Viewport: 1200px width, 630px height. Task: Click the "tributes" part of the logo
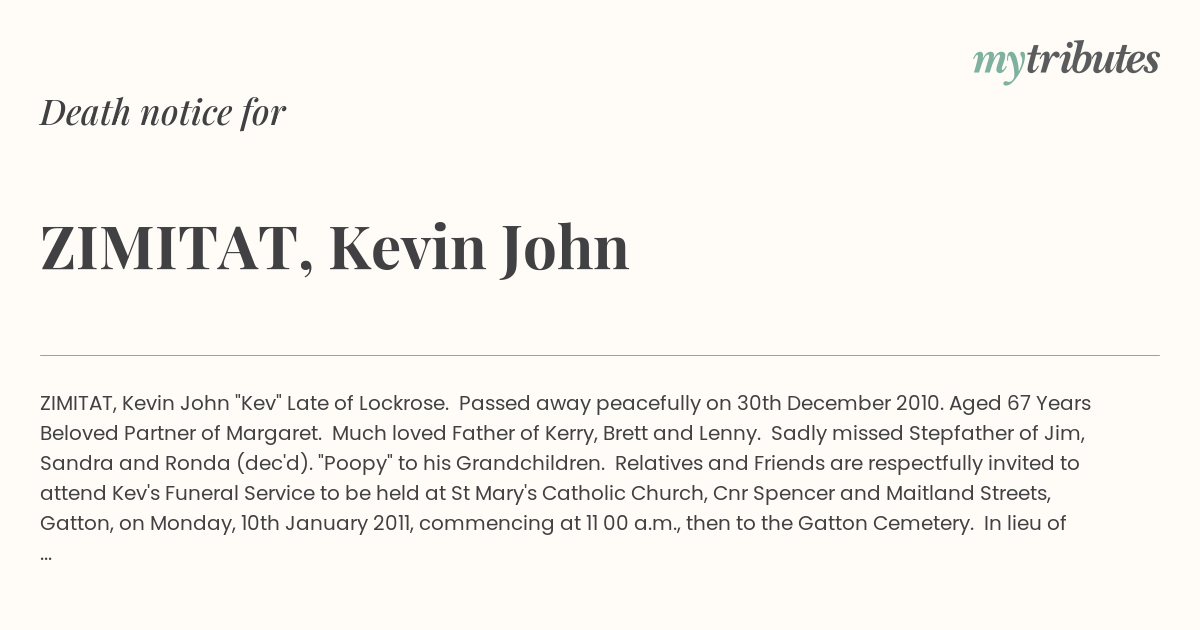click(x=1093, y=59)
